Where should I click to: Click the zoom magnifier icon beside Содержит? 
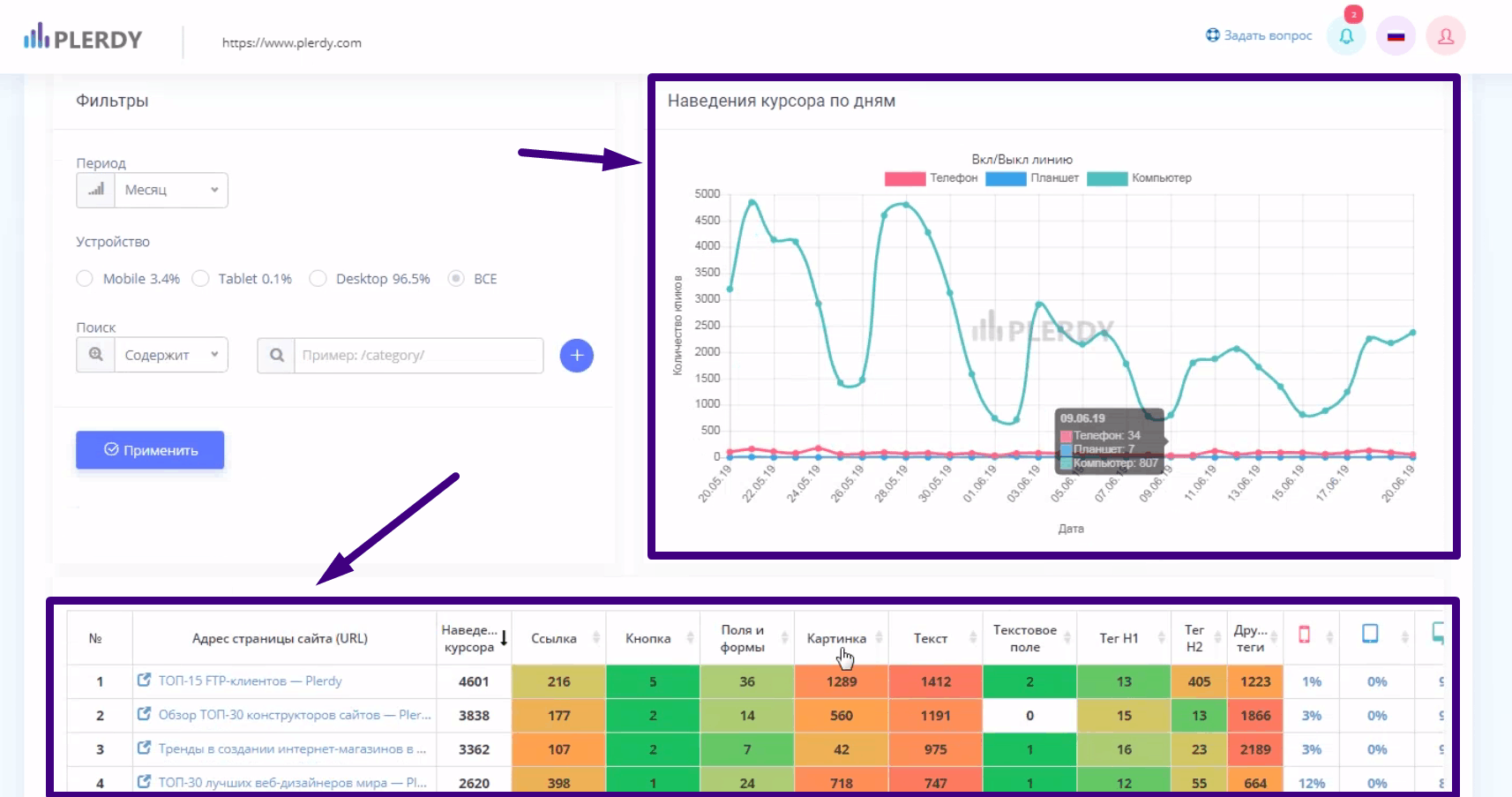click(95, 355)
